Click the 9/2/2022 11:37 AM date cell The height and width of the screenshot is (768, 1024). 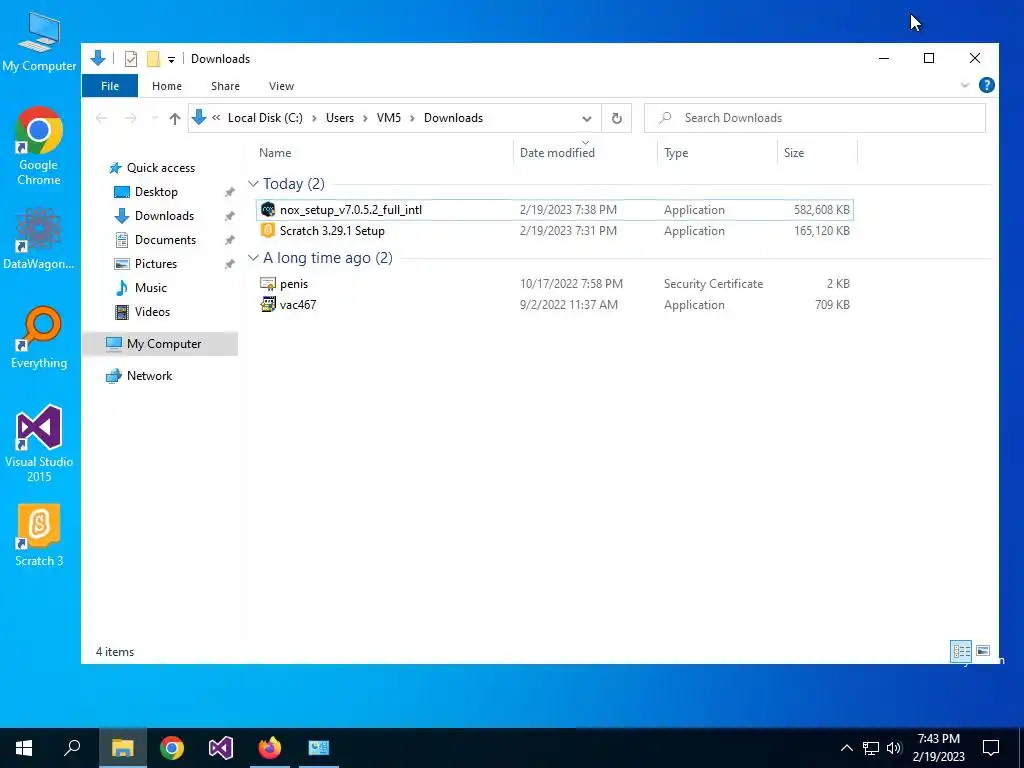pyautogui.click(x=568, y=304)
